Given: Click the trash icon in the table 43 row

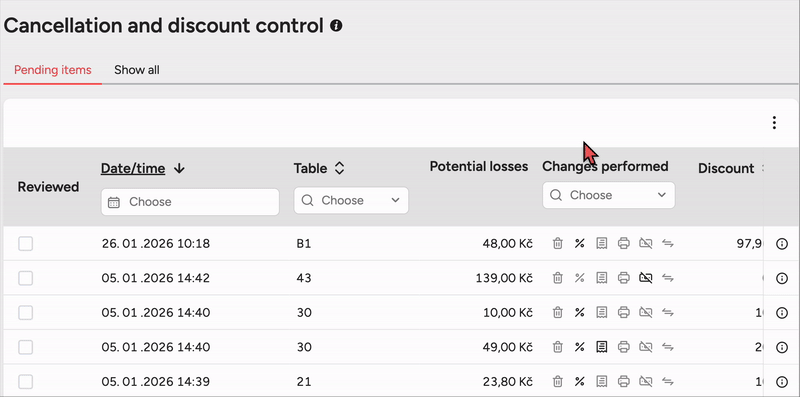Looking at the screenshot, I should pos(558,278).
